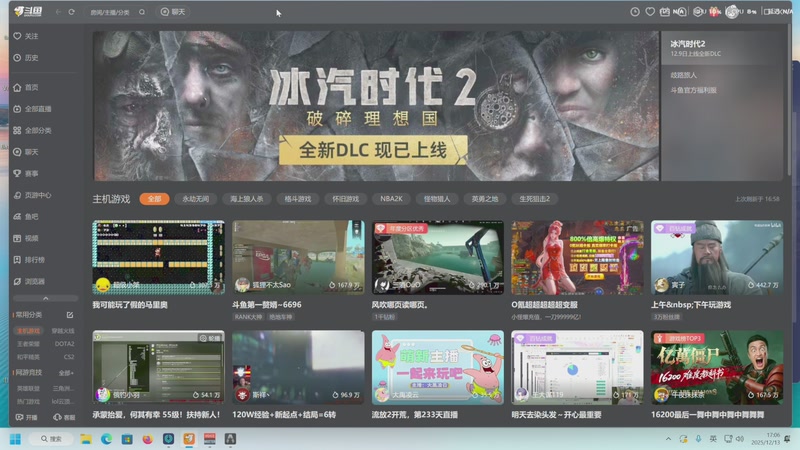Open 客服 customer service

pyautogui.click(x=64, y=417)
